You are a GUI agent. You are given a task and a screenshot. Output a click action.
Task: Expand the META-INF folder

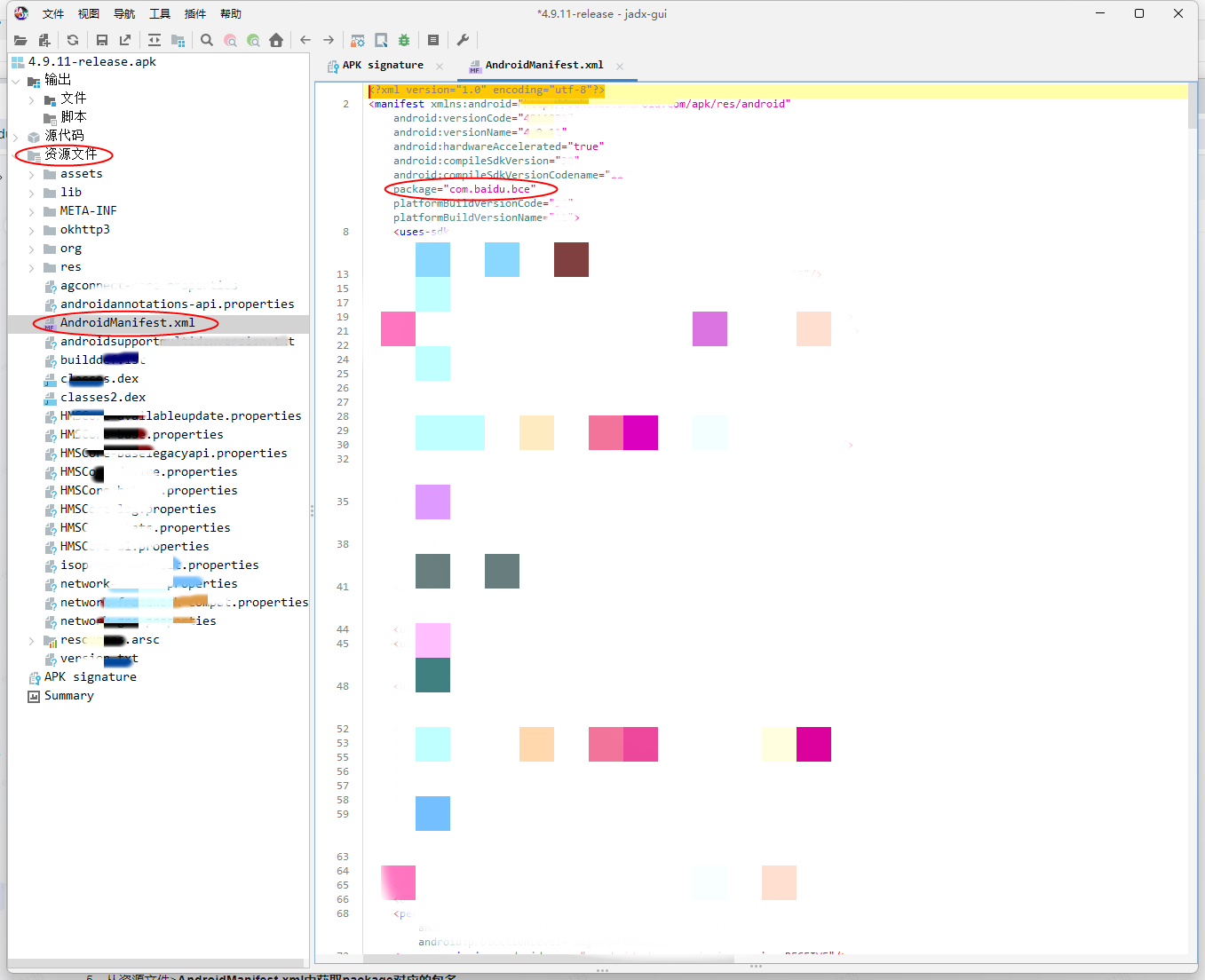[x=32, y=211]
